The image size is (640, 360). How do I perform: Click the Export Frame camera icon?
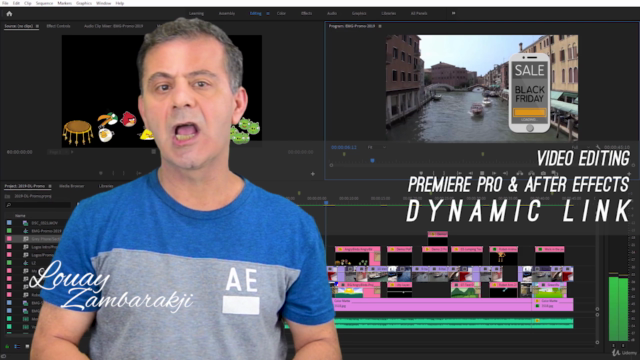coord(543,173)
